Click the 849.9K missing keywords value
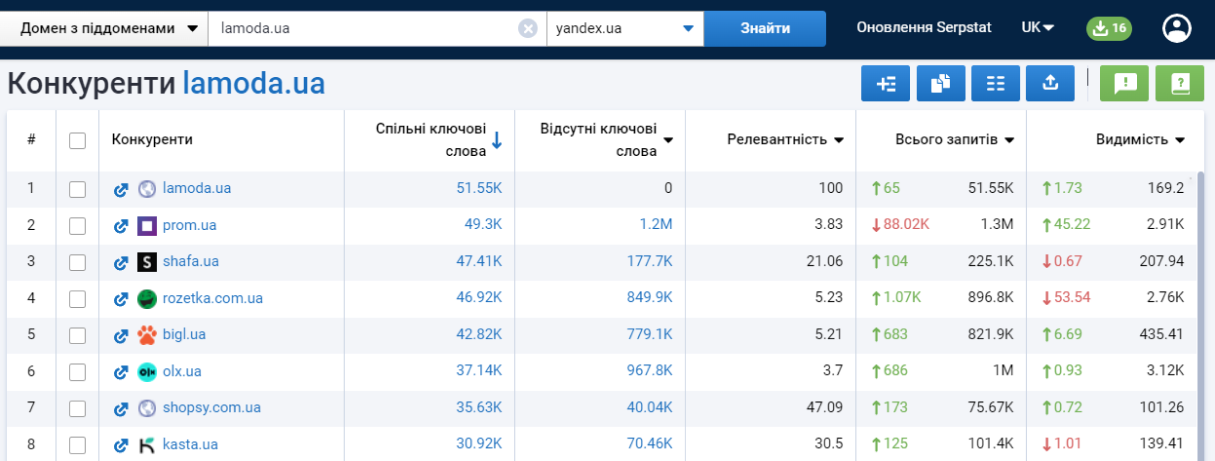The height and width of the screenshot is (461, 1215). pyautogui.click(x=650, y=298)
